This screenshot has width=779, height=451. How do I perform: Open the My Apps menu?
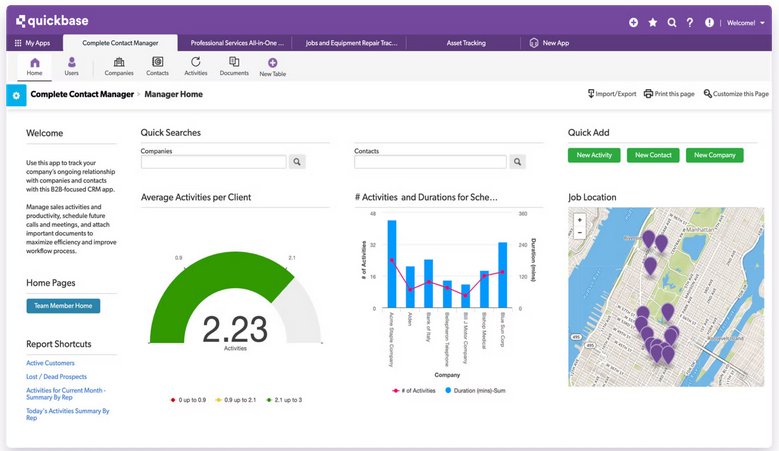point(32,43)
